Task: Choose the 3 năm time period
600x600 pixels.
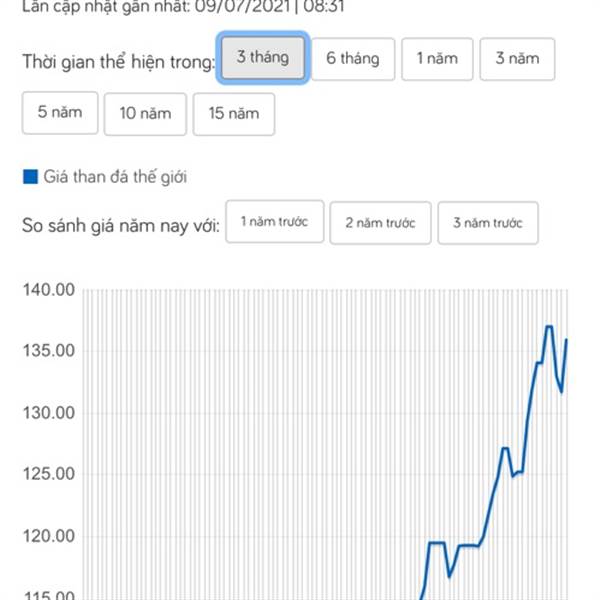Action: pos(517,59)
